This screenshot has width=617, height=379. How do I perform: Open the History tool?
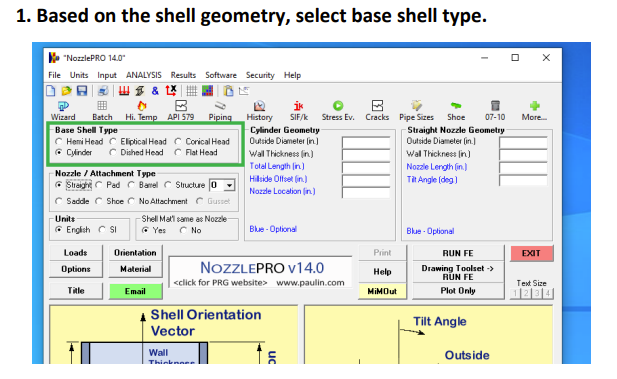[259, 111]
